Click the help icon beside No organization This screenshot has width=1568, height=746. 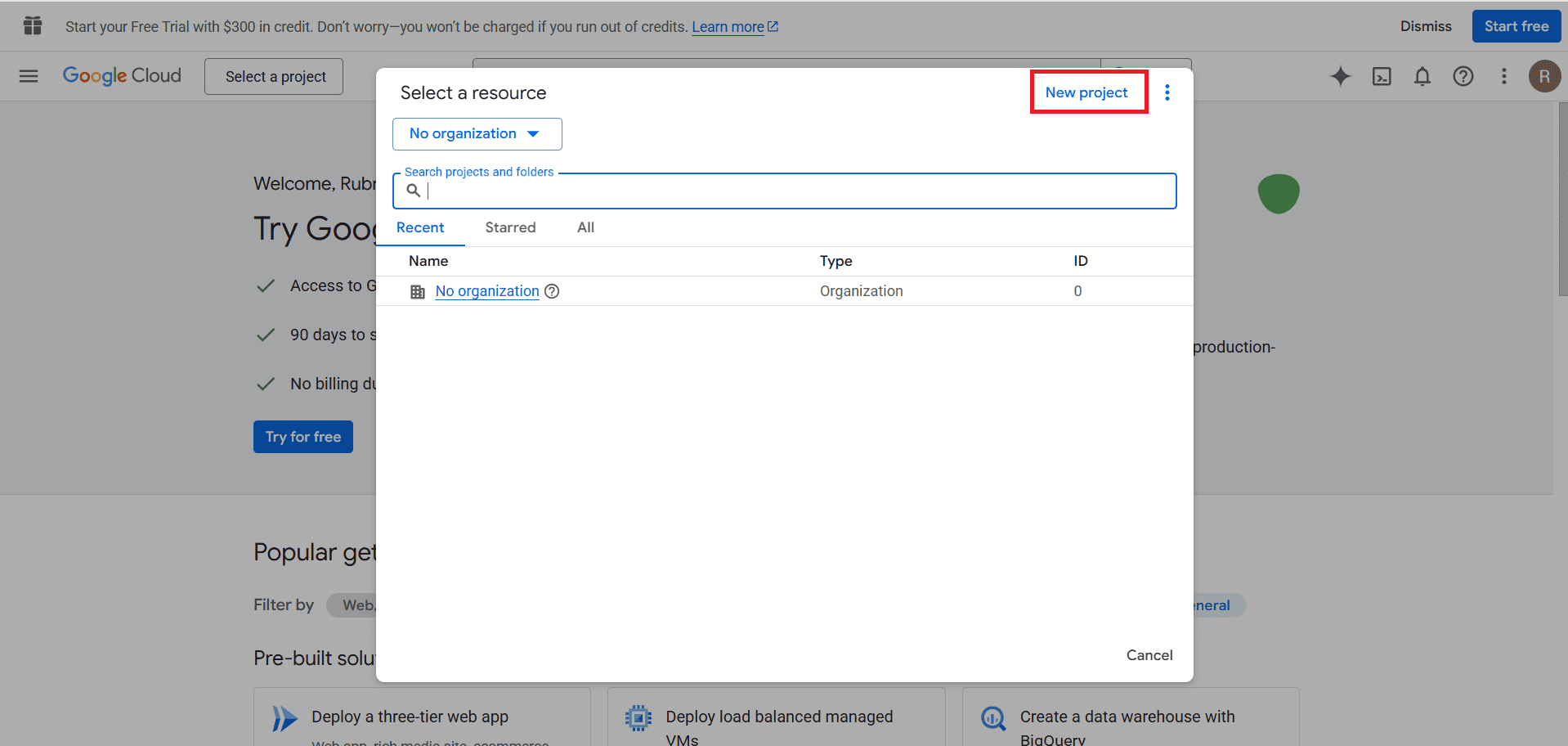point(552,291)
